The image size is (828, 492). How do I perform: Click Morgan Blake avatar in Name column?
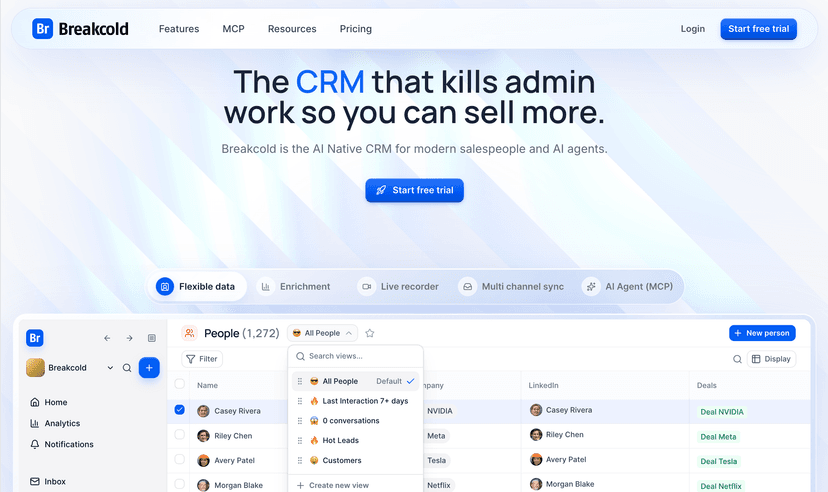[203, 485]
